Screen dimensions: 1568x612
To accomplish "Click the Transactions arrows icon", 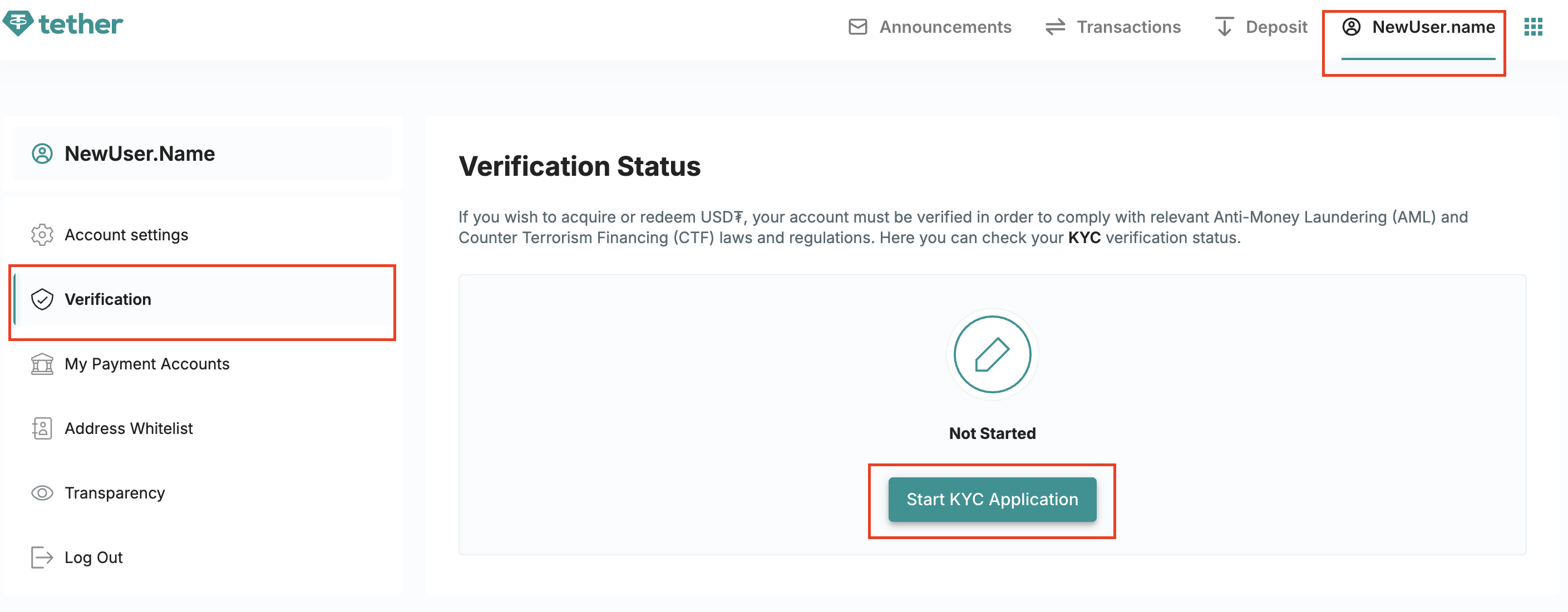I will (1055, 27).
